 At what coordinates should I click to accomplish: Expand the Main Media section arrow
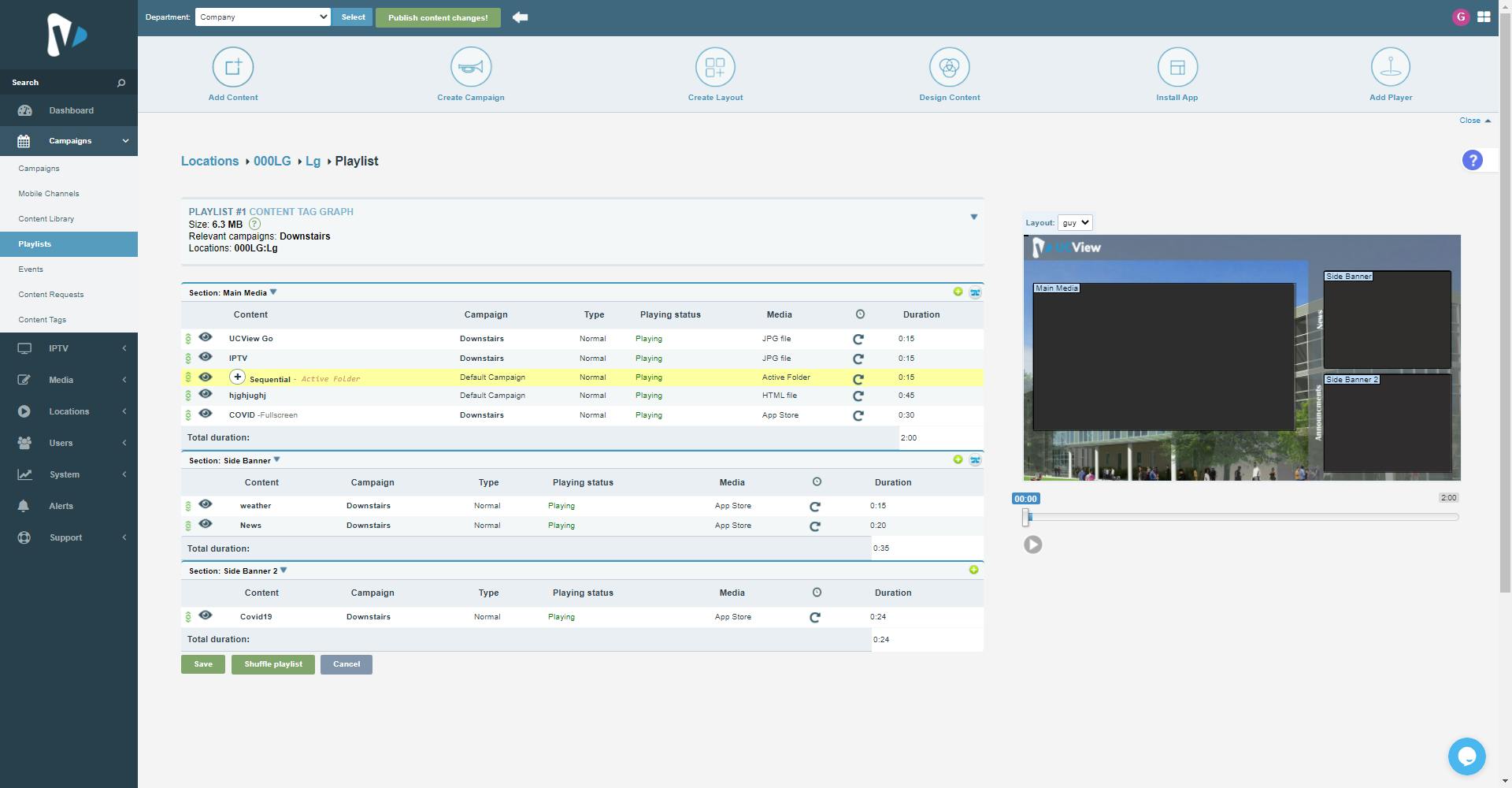(x=273, y=292)
